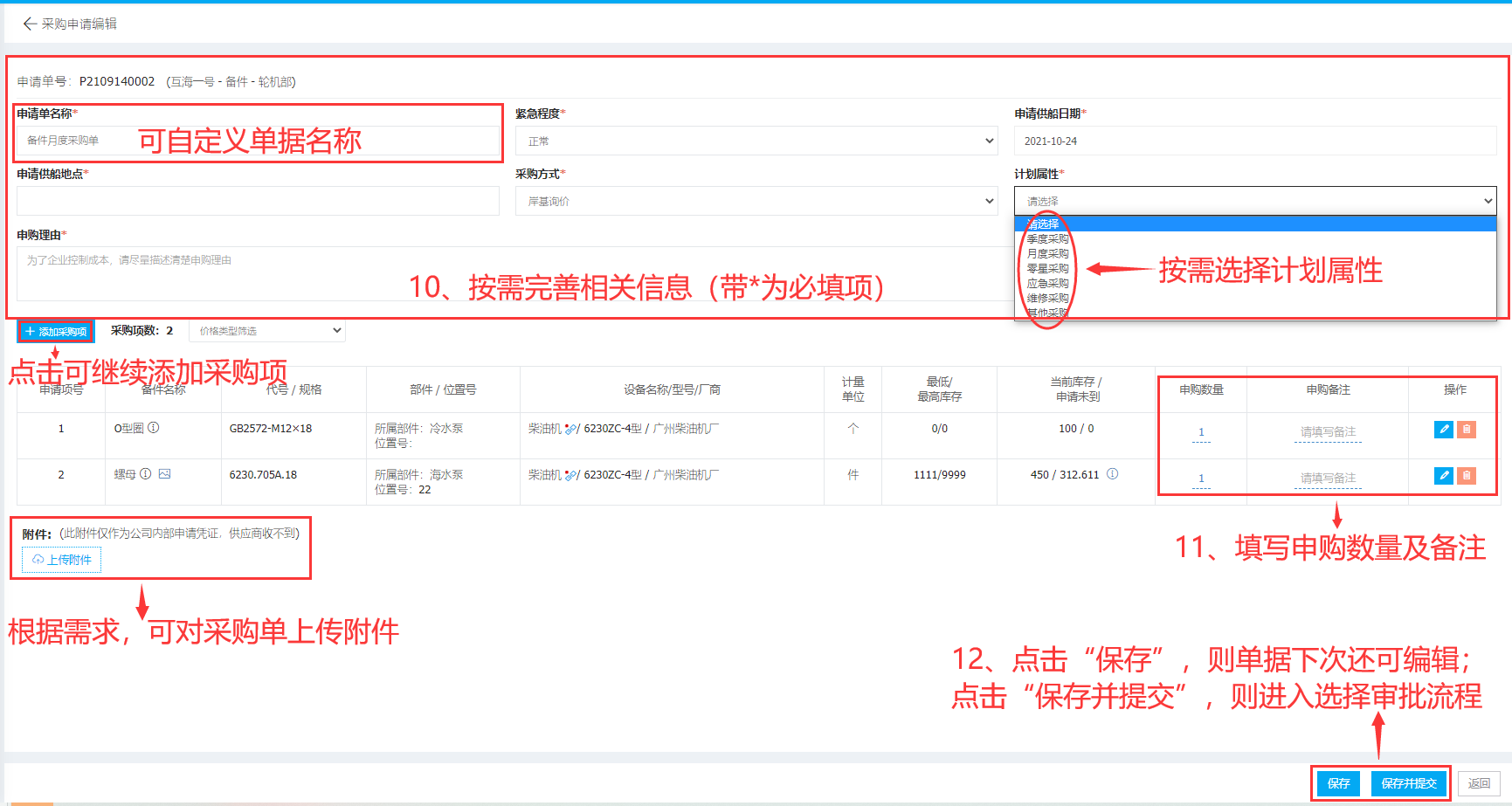This screenshot has width=1512, height=806.
Task: Click the 上传附件 upload button
Action: [62, 560]
